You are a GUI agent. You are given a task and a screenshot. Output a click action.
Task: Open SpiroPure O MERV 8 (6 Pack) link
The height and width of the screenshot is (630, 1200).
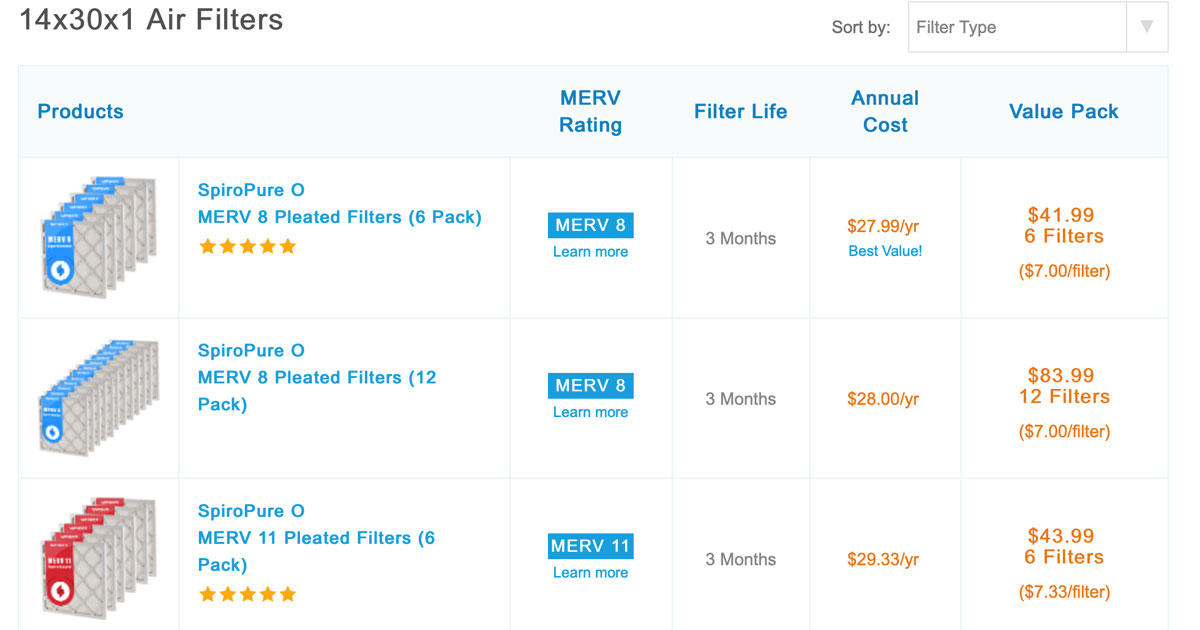[x=339, y=204]
